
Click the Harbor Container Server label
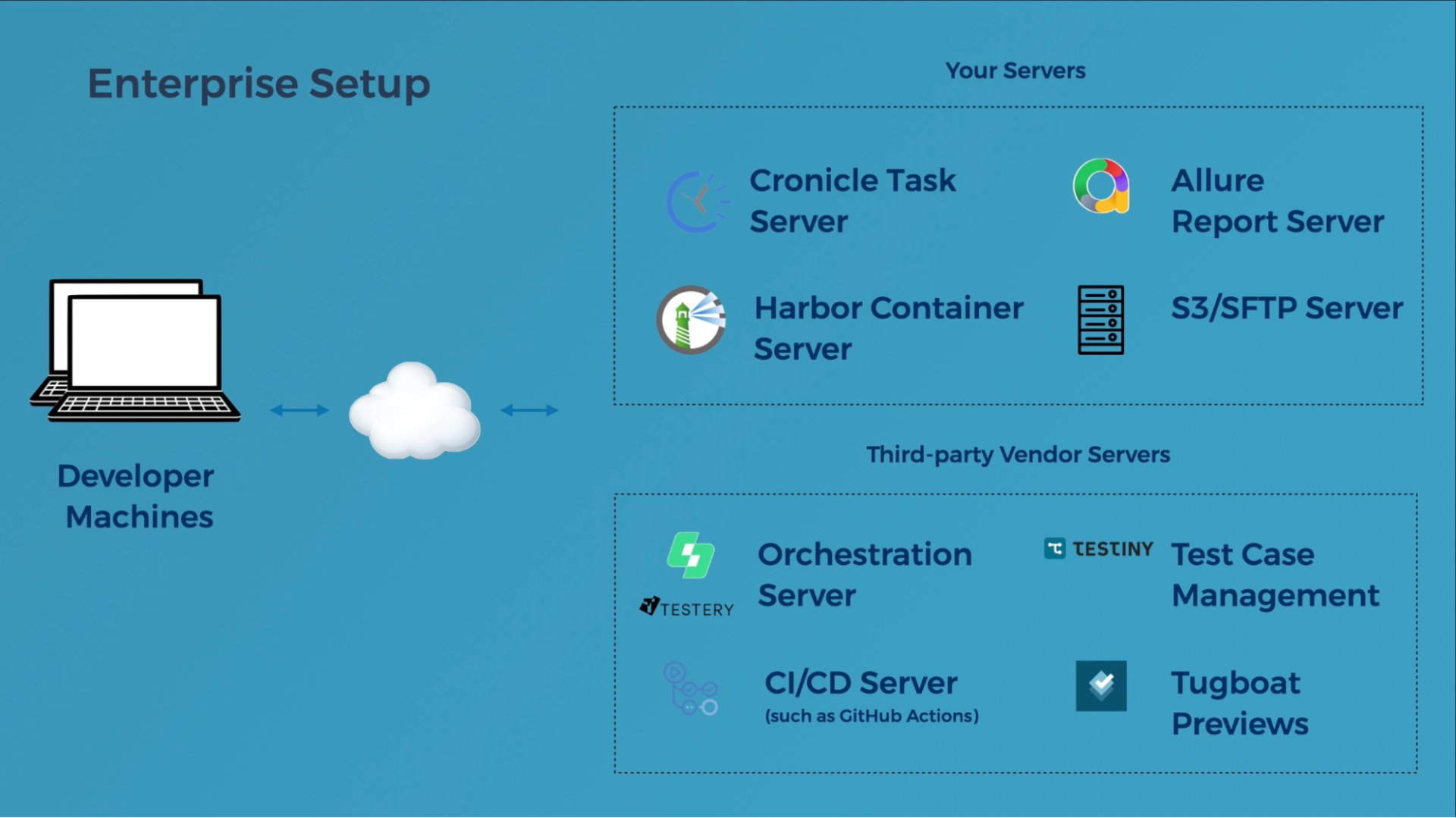[x=889, y=328]
